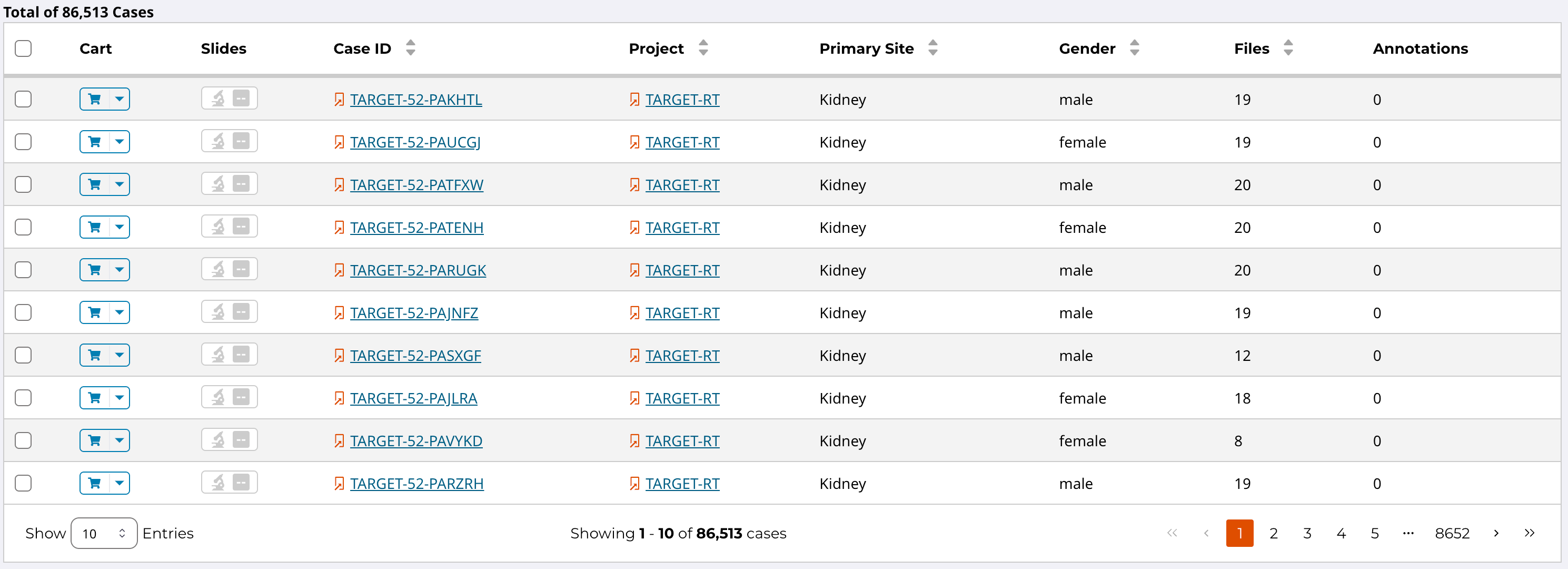Click next page chevron arrow
This screenshot has width=1568, height=569.
[1496, 534]
